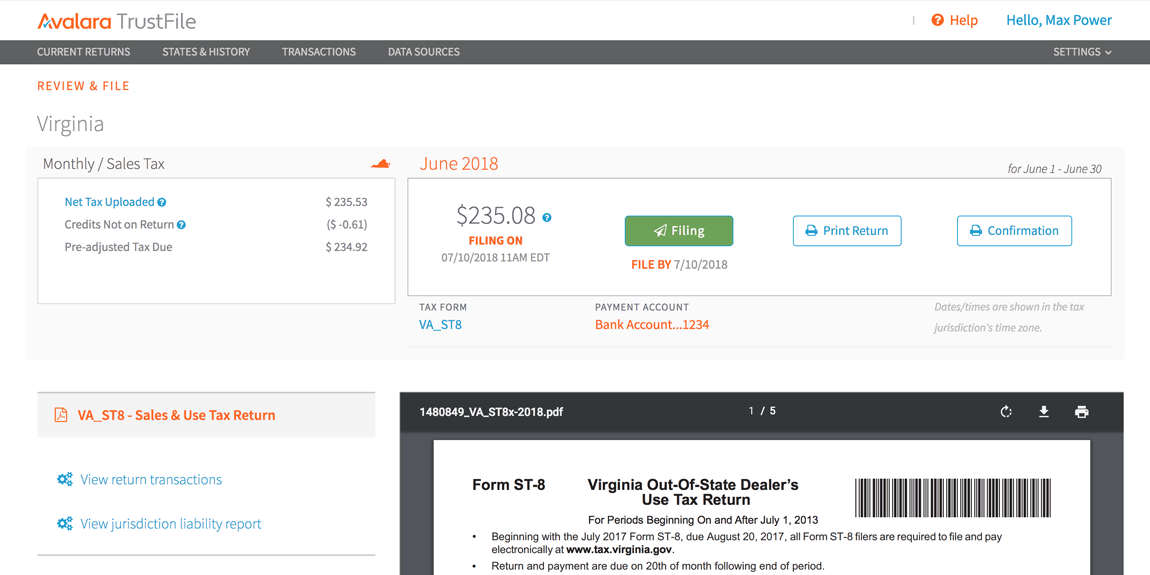The image size is (1150, 575).
Task: Open the Confirmation button
Action: pyautogui.click(x=1014, y=231)
